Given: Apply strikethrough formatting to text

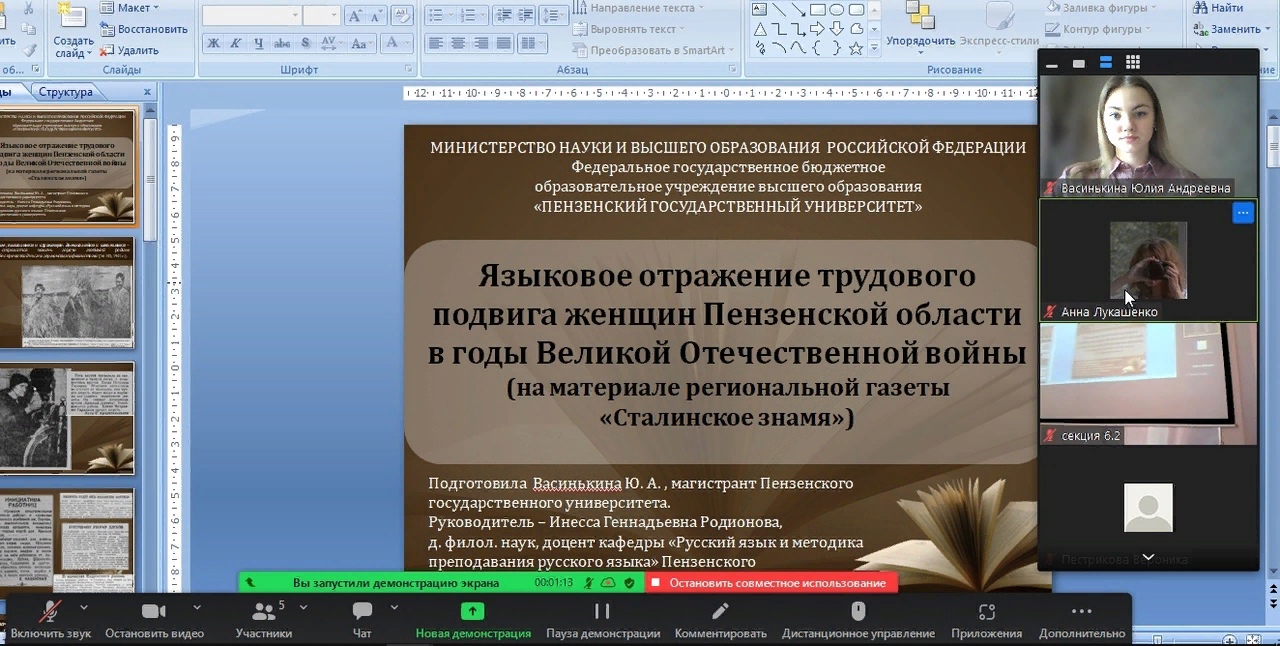Looking at the screenshot, I should click(x=281, y=44).
